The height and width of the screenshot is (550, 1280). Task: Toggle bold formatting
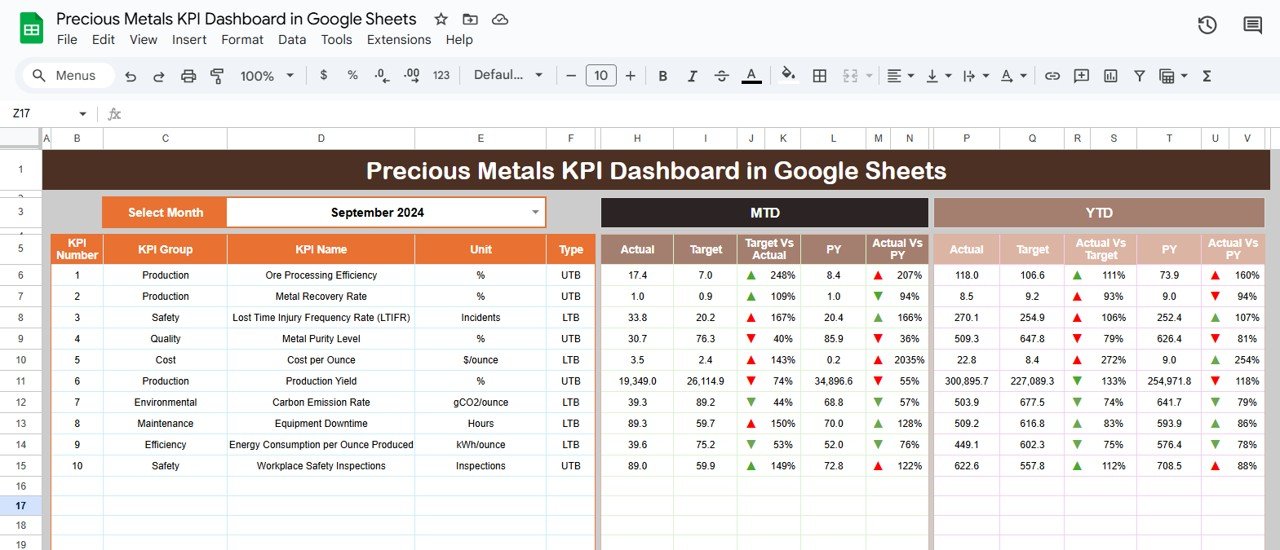662,75
